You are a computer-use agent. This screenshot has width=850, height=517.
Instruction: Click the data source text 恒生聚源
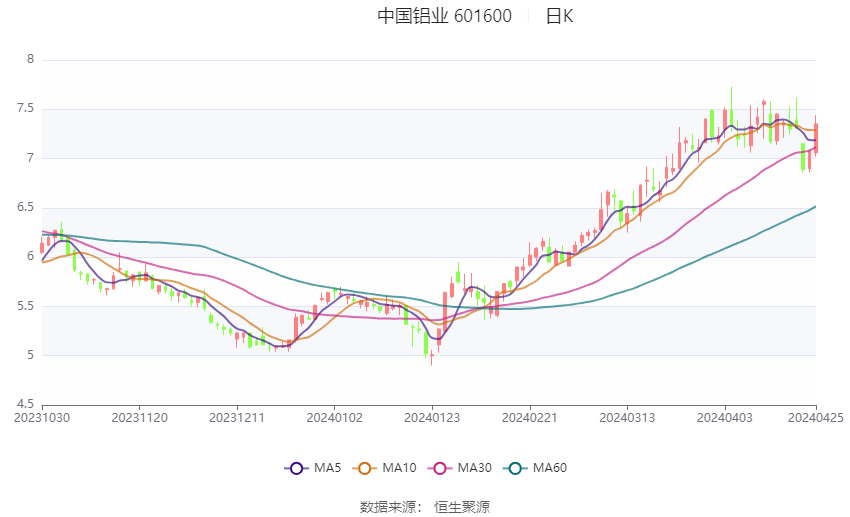(x=462, y=507)
